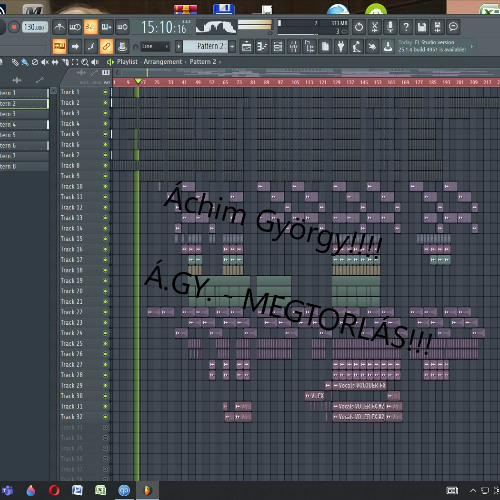The width and height of the screenshot is (500, 500).
Task: Mute Track 29 via its green LED
Action: tap(105, 386)
